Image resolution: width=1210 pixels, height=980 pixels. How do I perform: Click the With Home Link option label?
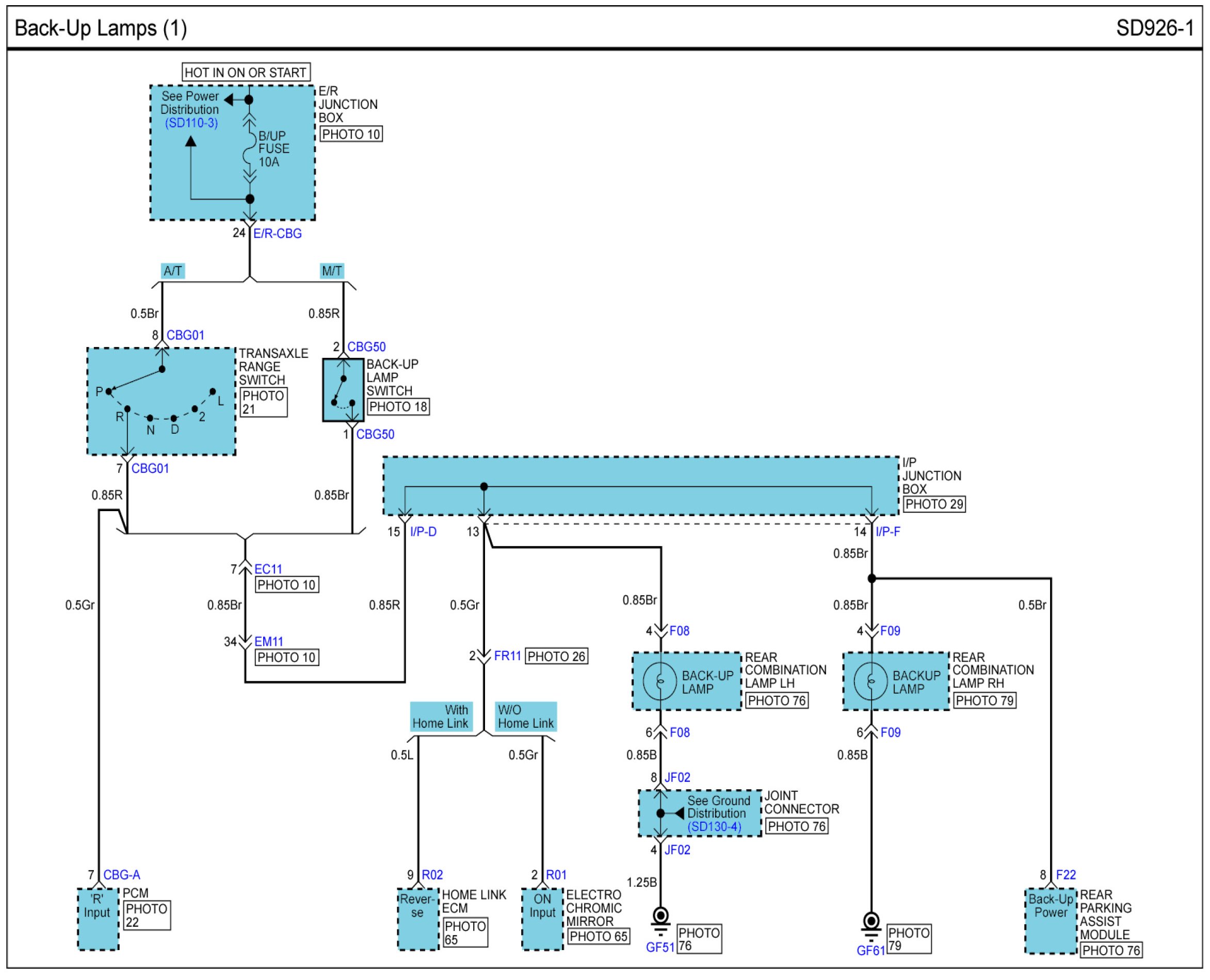pyautogui.click(x=440, y=717)
